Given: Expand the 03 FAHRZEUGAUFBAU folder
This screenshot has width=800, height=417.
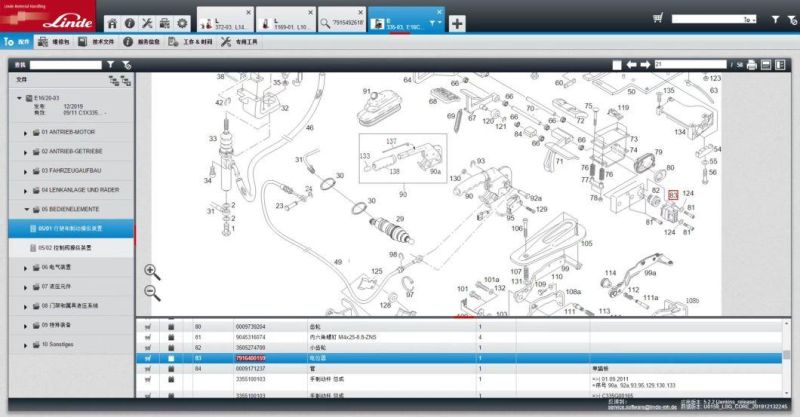Looking at the screenshot, I should 25,171.
